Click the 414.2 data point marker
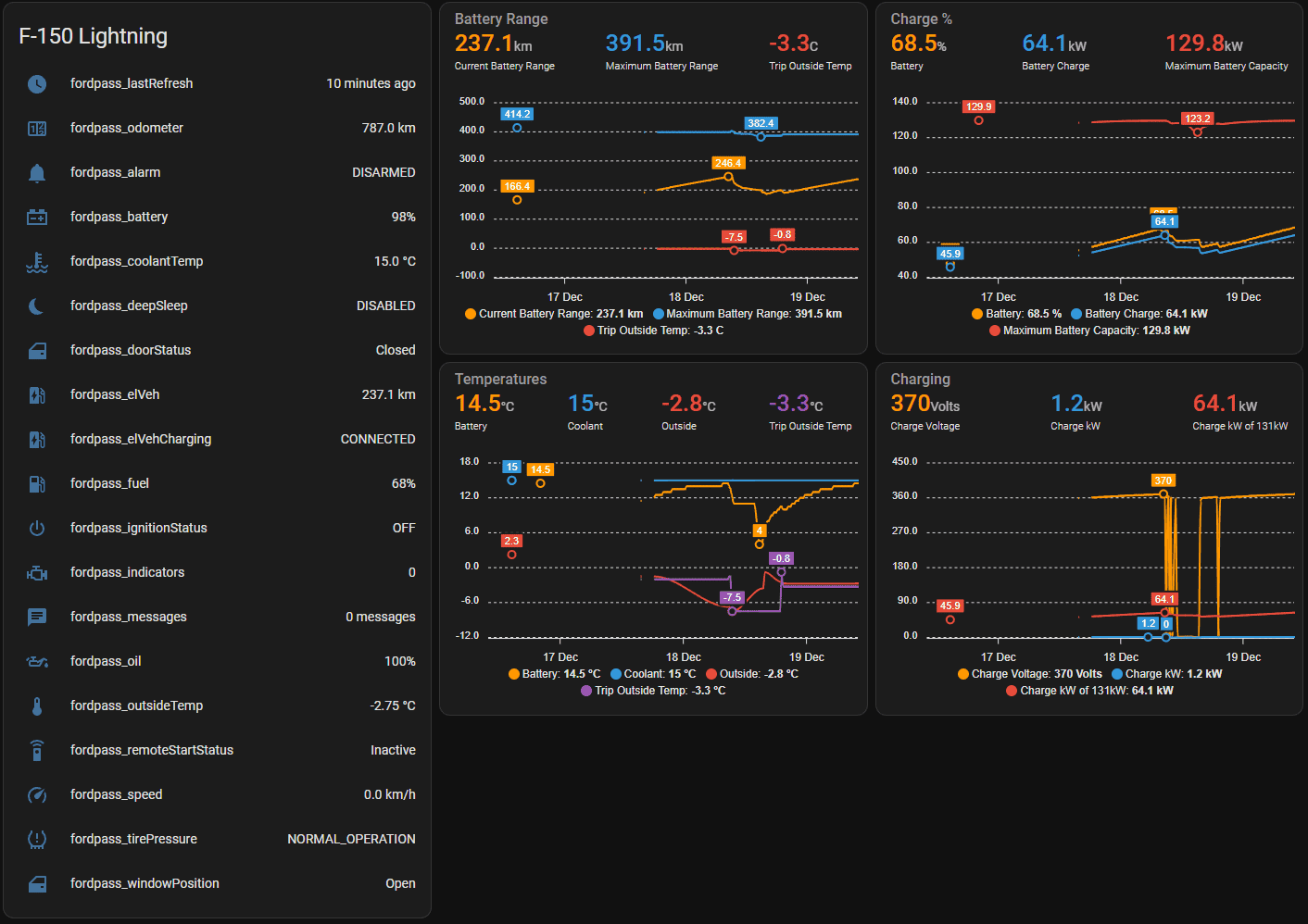 [x=517, y=128]
